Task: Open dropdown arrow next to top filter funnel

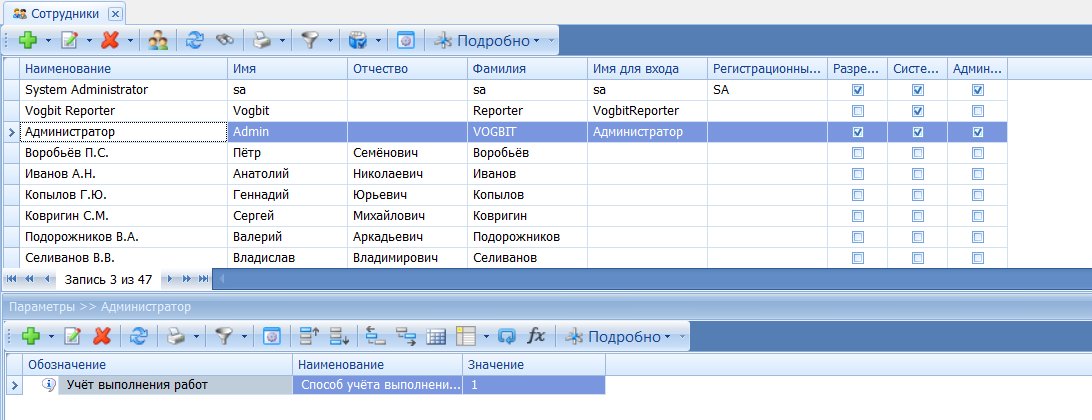Action: point(330,41)
